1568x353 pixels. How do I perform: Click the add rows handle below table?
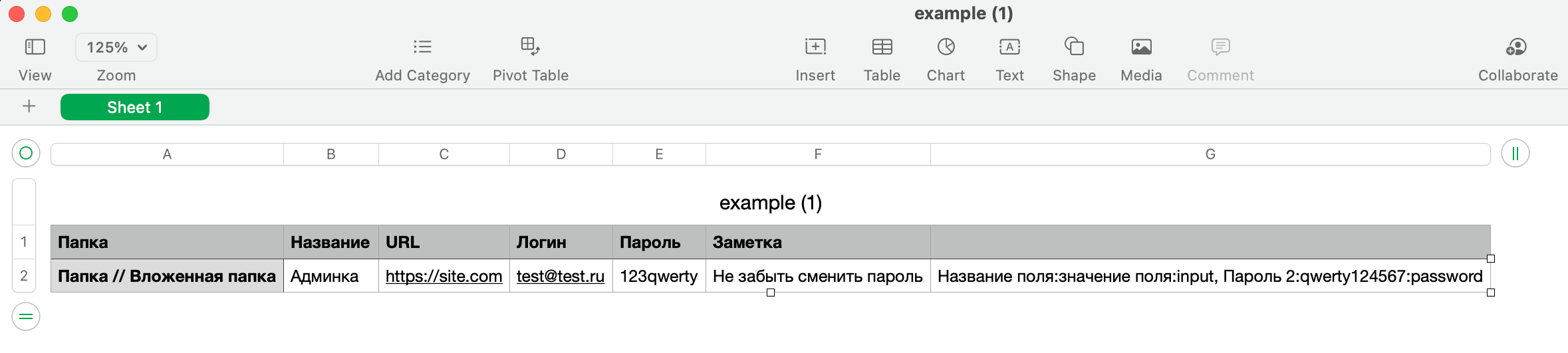pyautogui.click(x=26, y=316)
